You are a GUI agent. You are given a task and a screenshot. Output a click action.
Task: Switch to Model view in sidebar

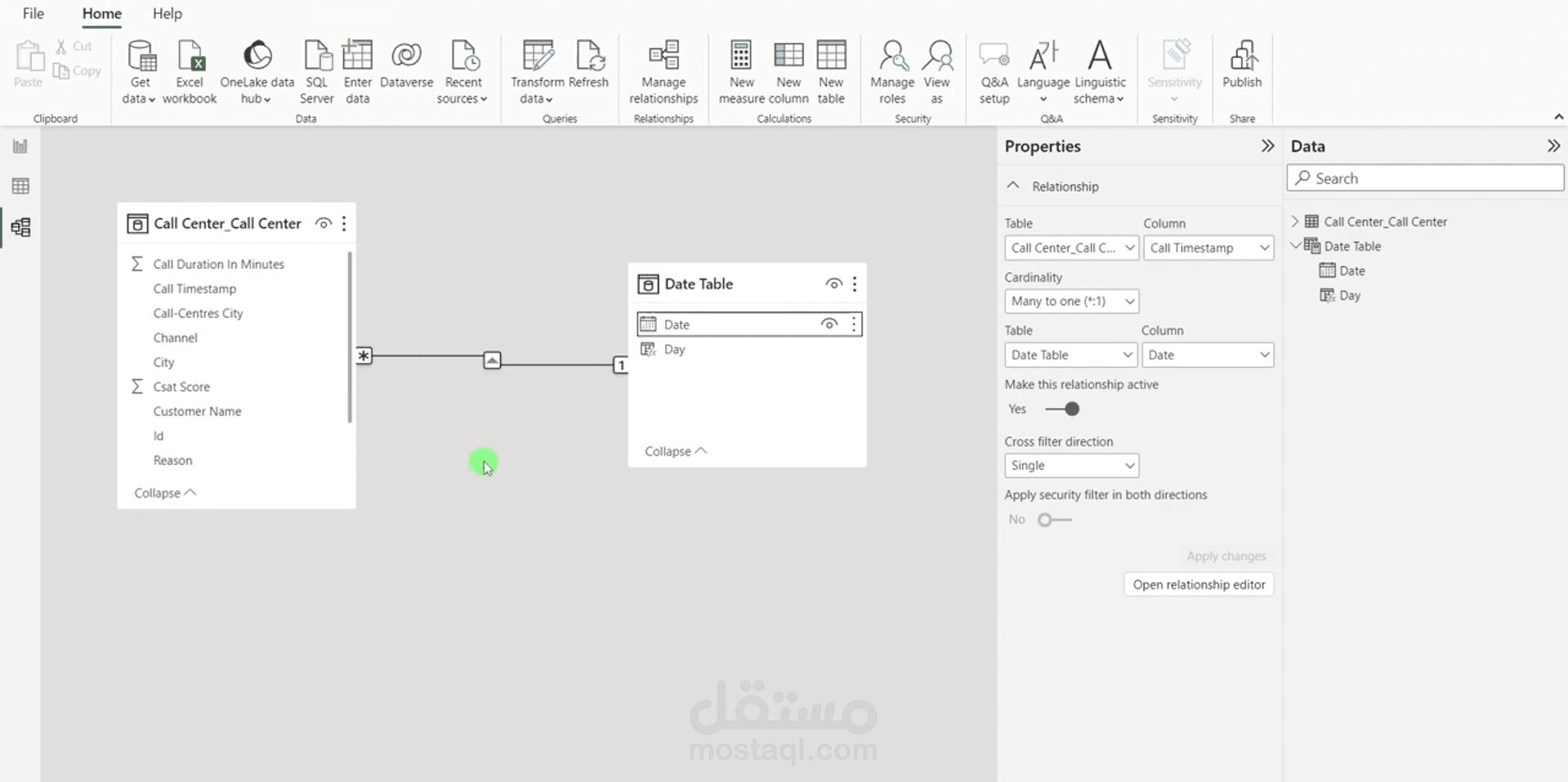[x=20, y=227]
